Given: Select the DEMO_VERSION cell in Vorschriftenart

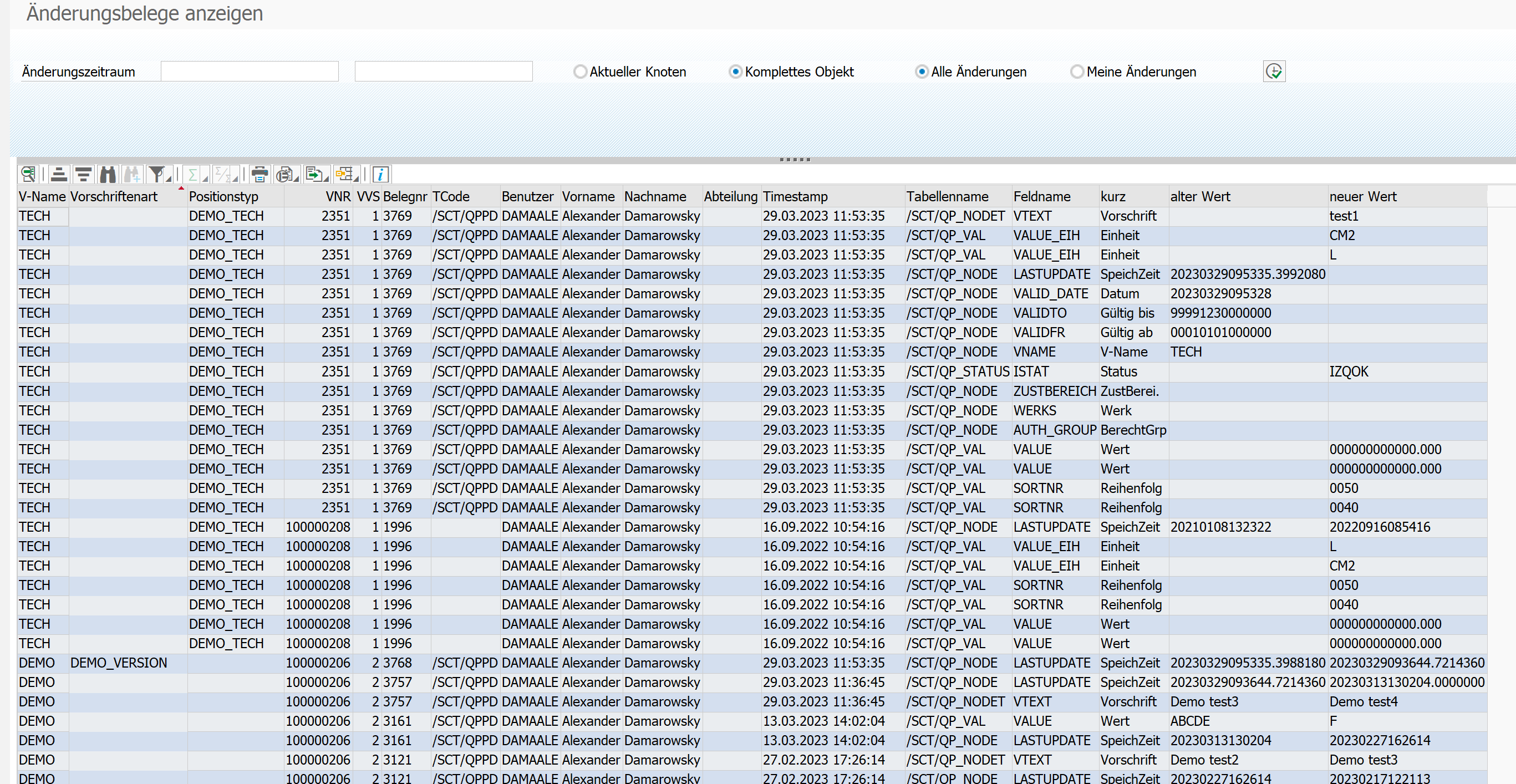Looking at the screenshot, I should click(119, 663).
